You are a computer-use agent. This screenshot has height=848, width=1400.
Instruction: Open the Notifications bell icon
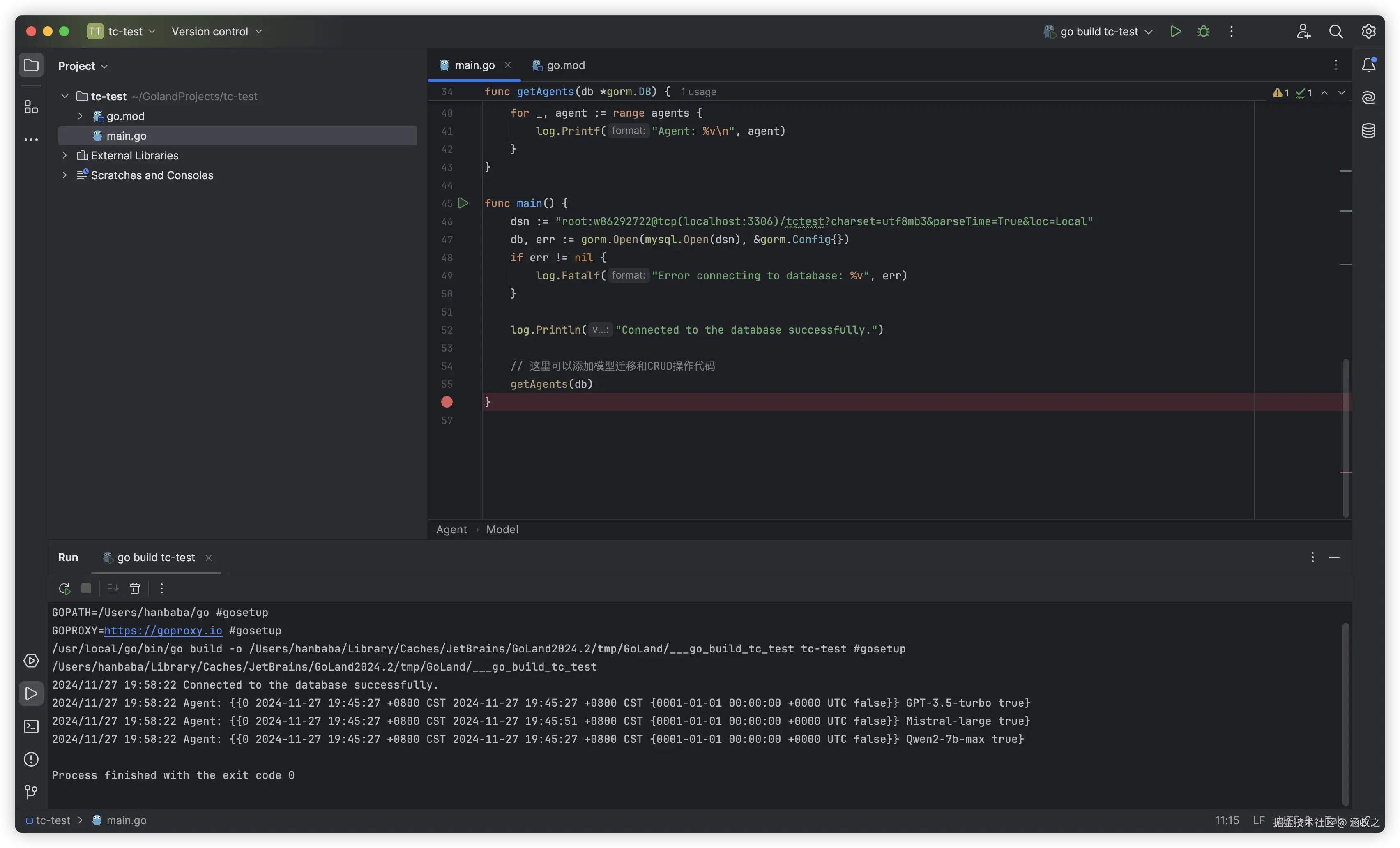click(x=1368, y=65)
